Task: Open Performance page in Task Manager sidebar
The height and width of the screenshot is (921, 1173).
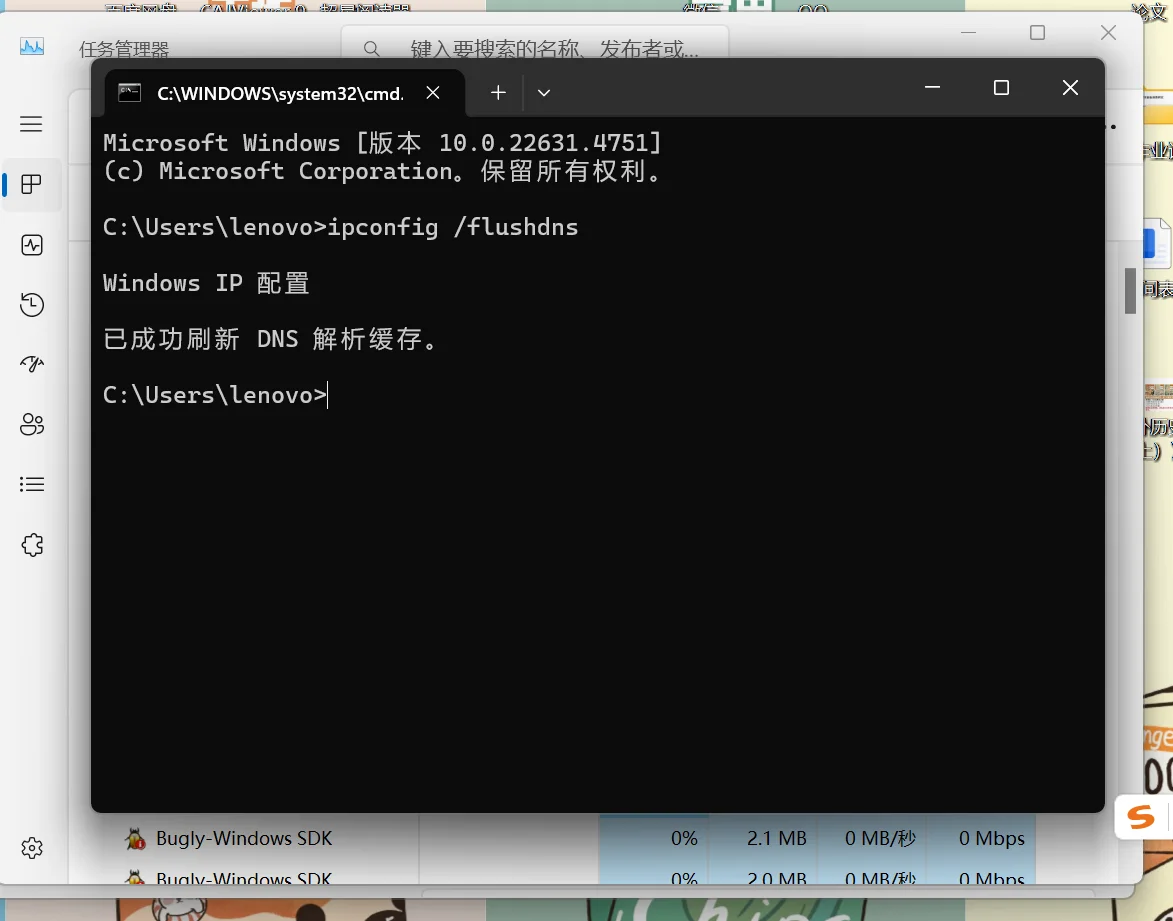Action: pos(31,245)
